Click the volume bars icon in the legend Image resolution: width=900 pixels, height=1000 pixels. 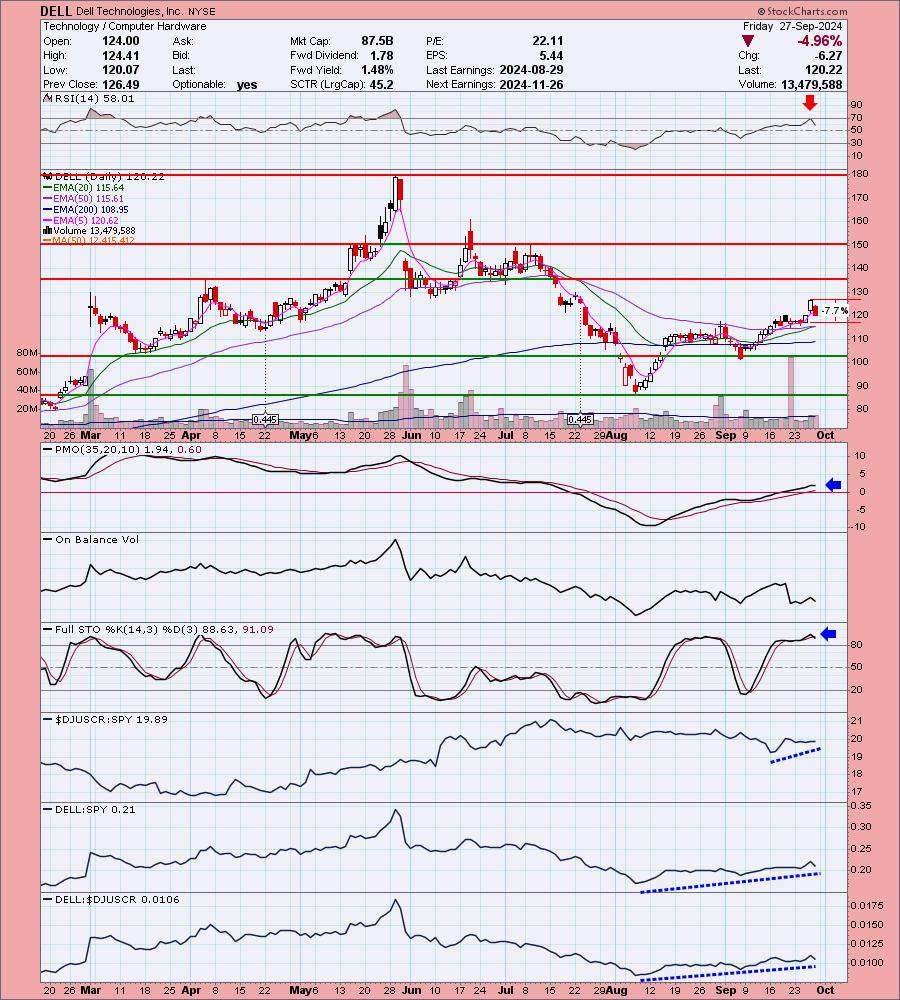pyautogui.click(x=48, y=230)
